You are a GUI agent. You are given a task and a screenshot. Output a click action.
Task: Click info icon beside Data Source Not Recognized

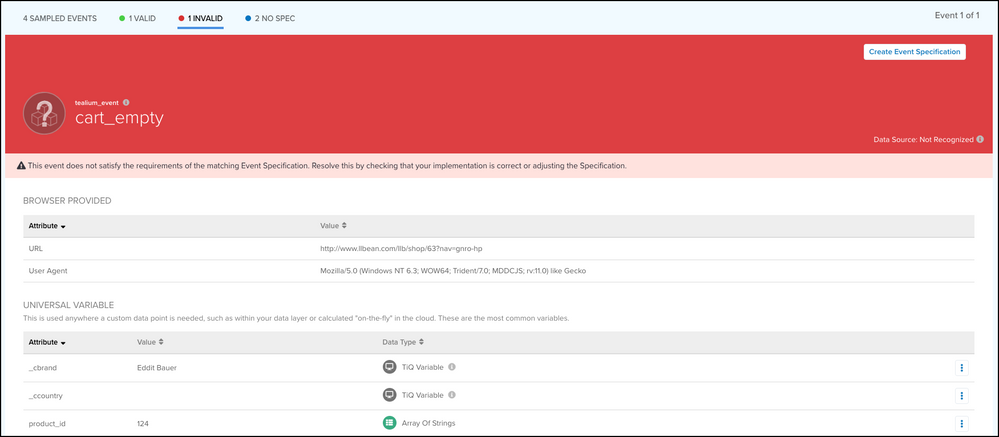[980, 140]
